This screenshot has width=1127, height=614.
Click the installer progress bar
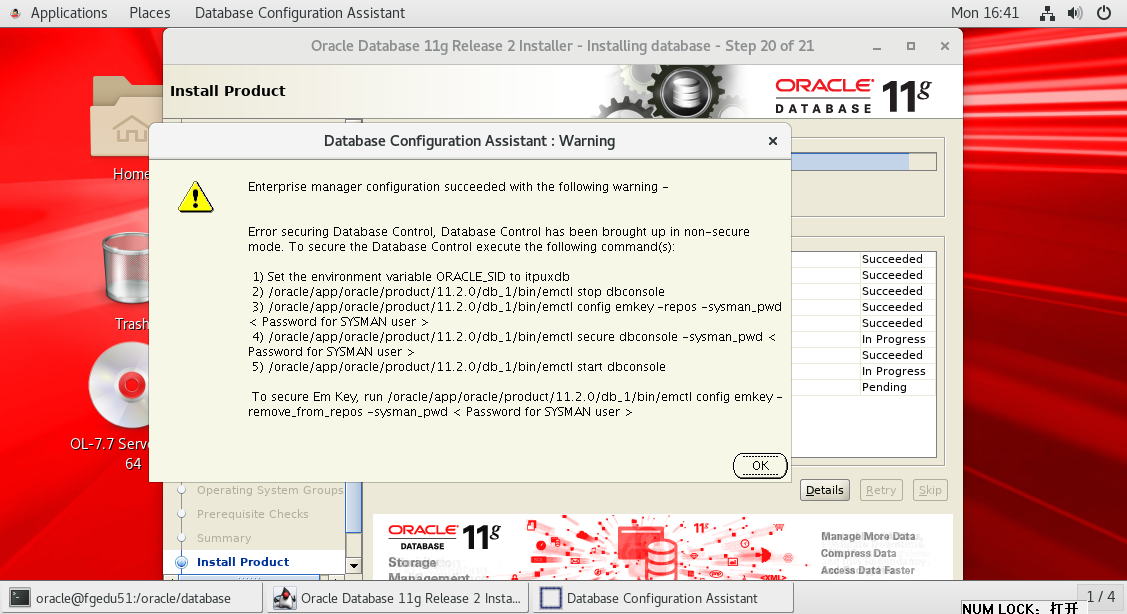864,161
